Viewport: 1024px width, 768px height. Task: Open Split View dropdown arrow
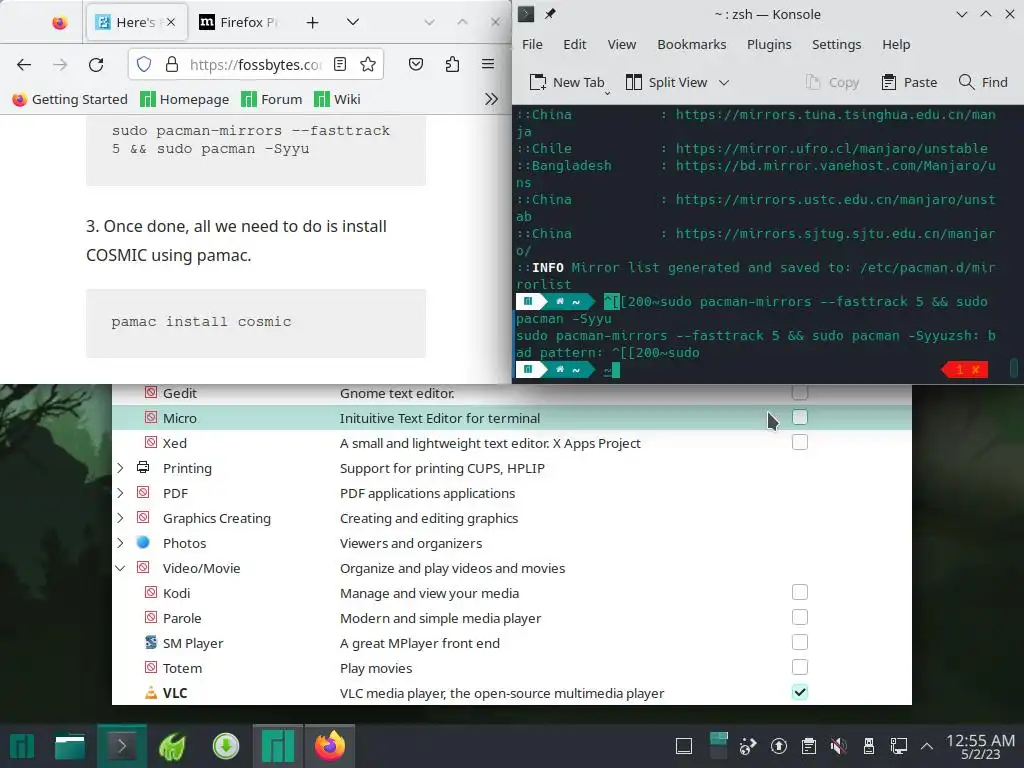[724, 82]
